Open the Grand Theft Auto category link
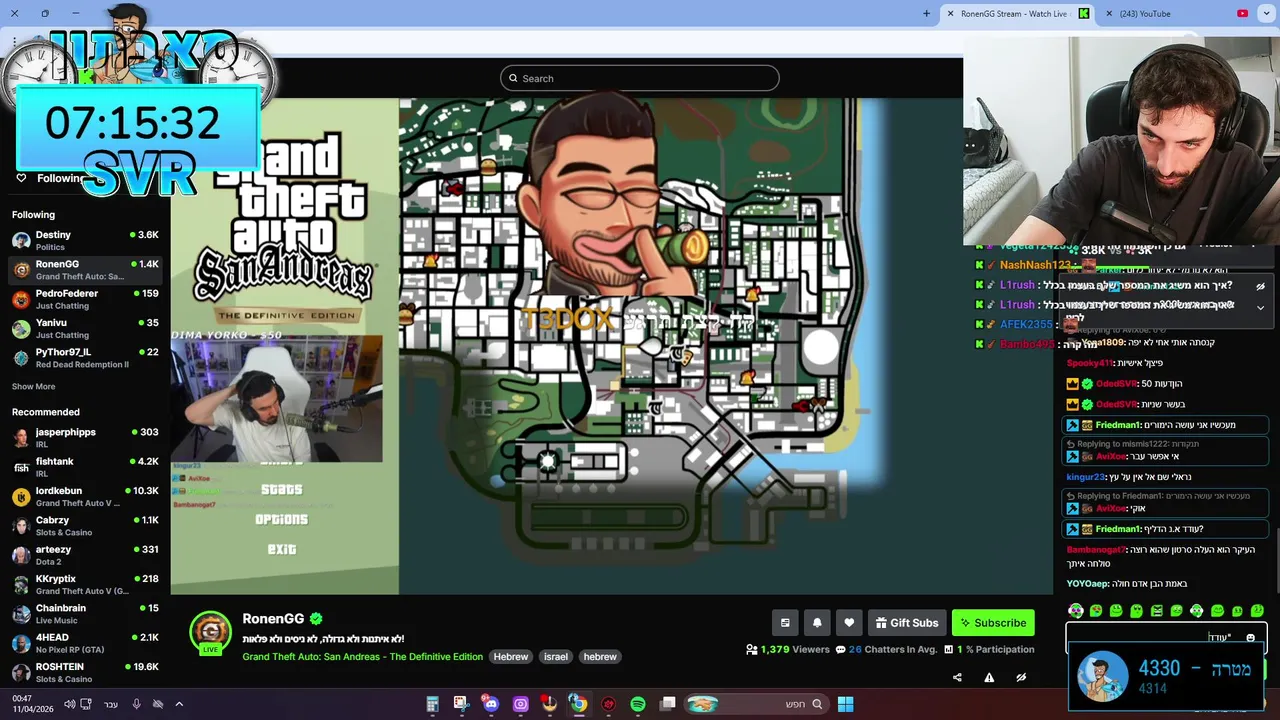Image resolution: width=1280 pixels, height=720 pixels. 362,657
